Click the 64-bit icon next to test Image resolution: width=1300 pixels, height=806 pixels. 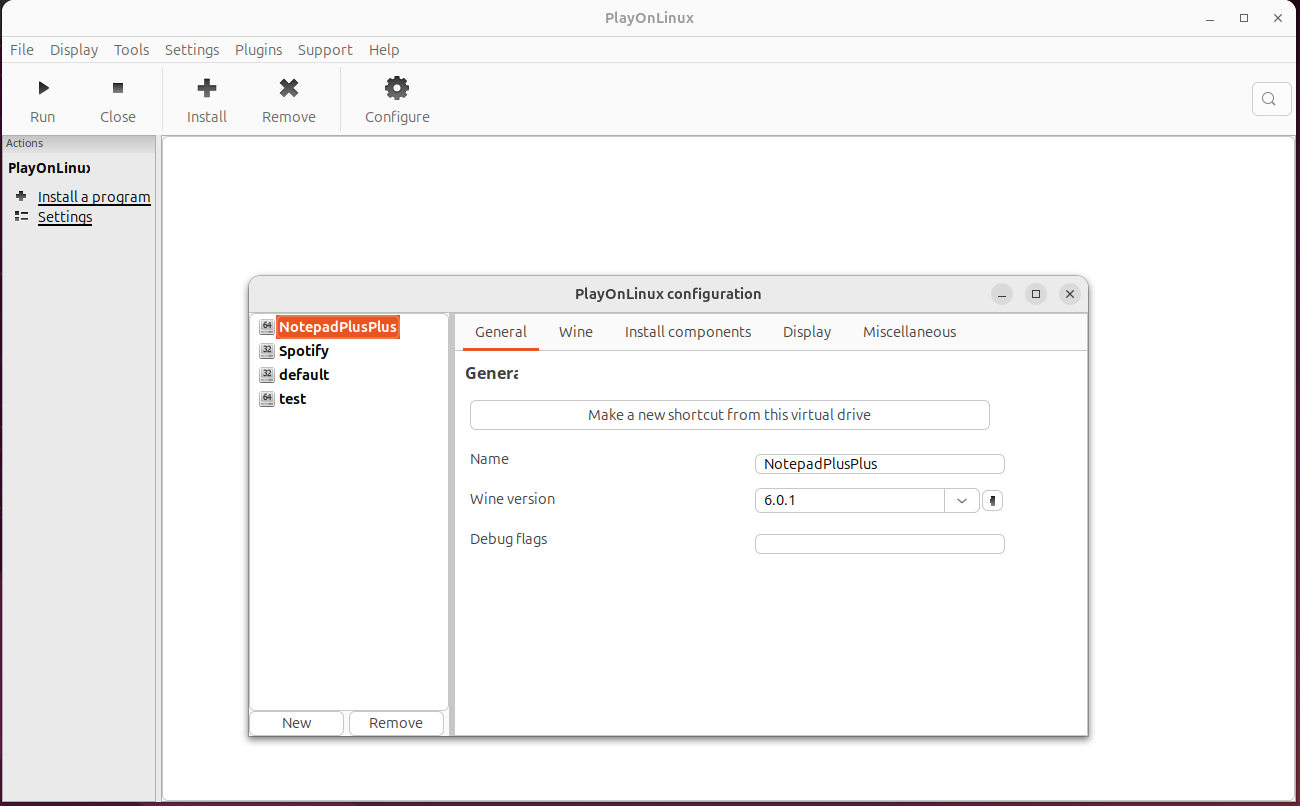[x=266, y=399]
